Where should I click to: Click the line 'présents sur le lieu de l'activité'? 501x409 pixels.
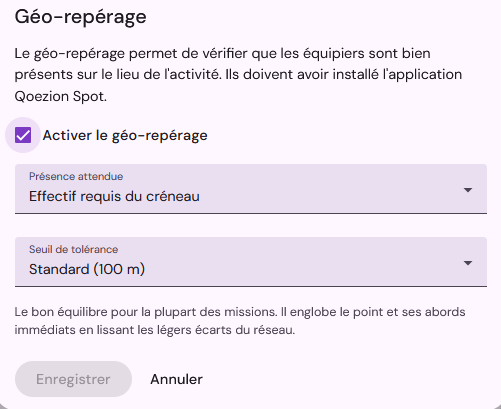coord(118,74)
